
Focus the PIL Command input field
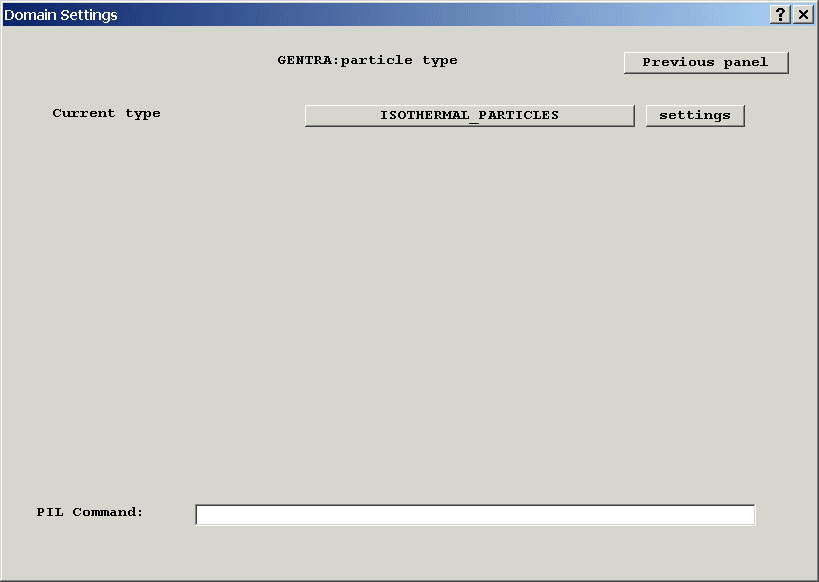pyautogui.click(x=475, y=514)
